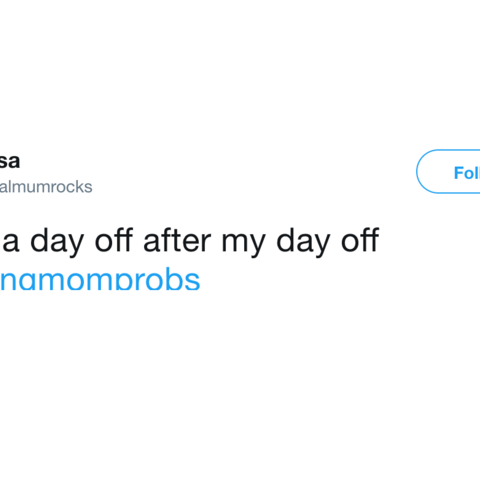The image size is (480, 480).
Task: Select the bold display name ending in 'sa'
Action: click(10, 161)
